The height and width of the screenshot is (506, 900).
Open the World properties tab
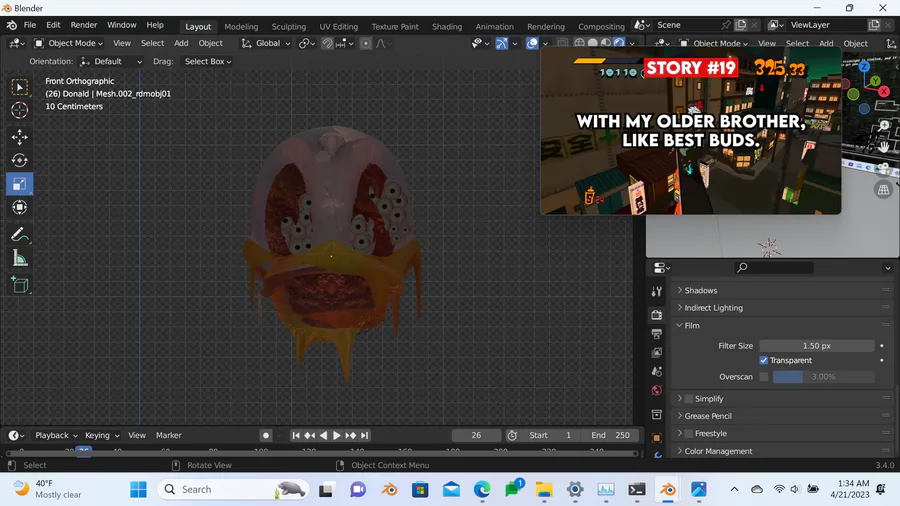[657, 390]
